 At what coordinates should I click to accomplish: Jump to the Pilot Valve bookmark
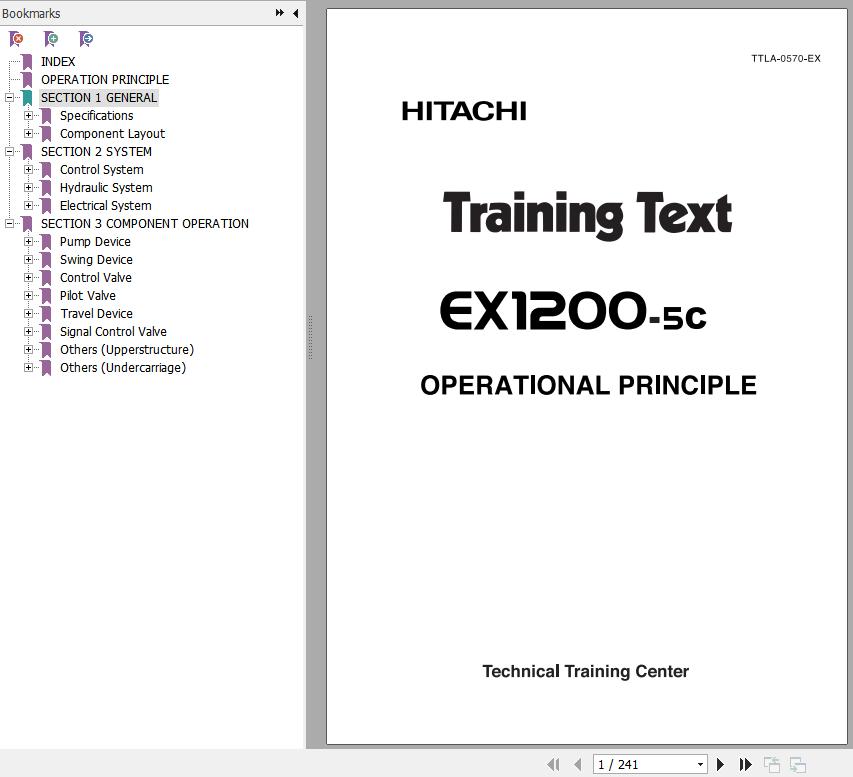coord(88,295)
